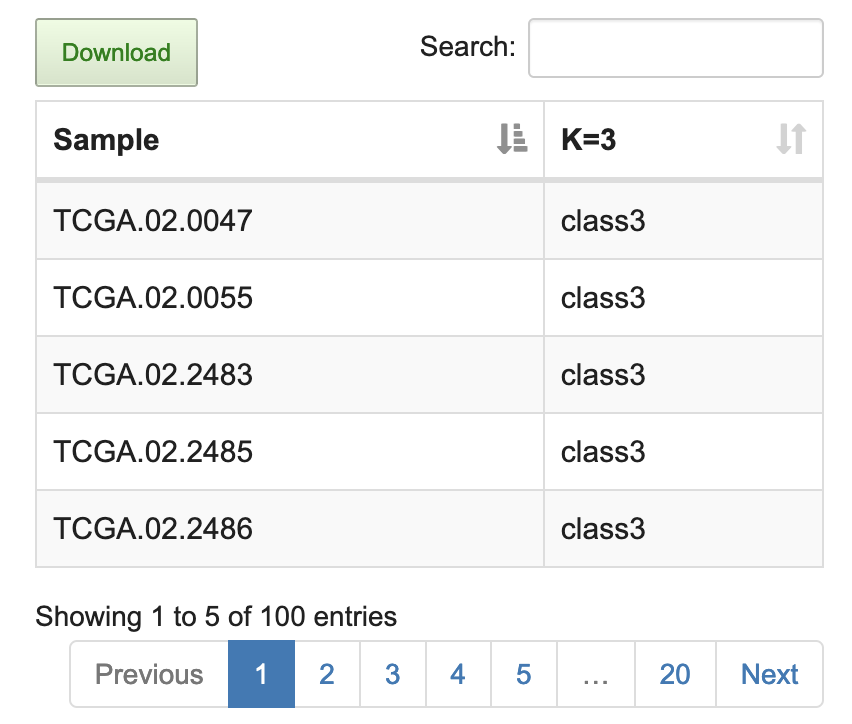Select current page 1 button
852x724 pixels.
[261, 674]
